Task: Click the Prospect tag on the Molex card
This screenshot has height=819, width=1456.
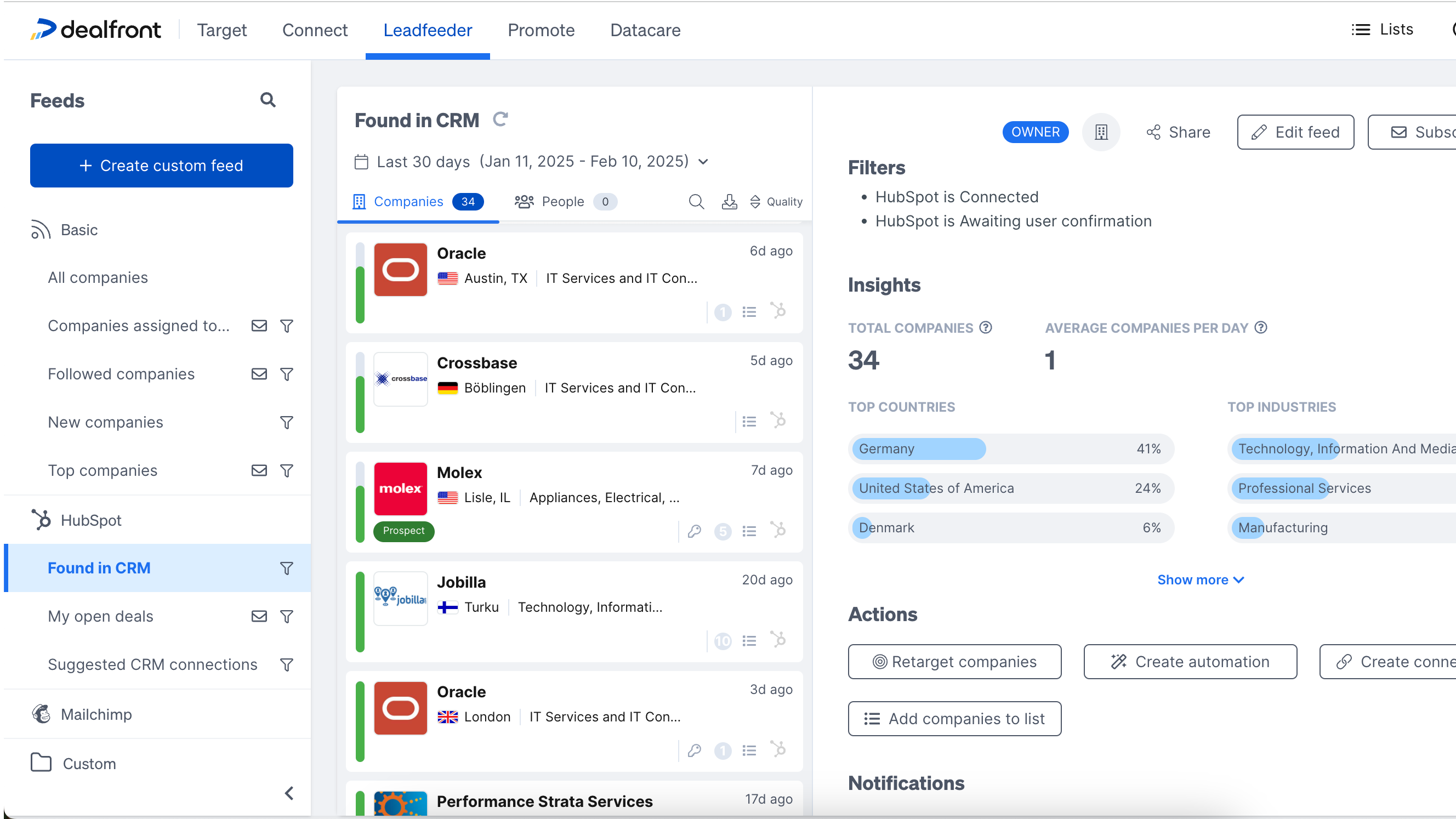Action: point(403,531)
